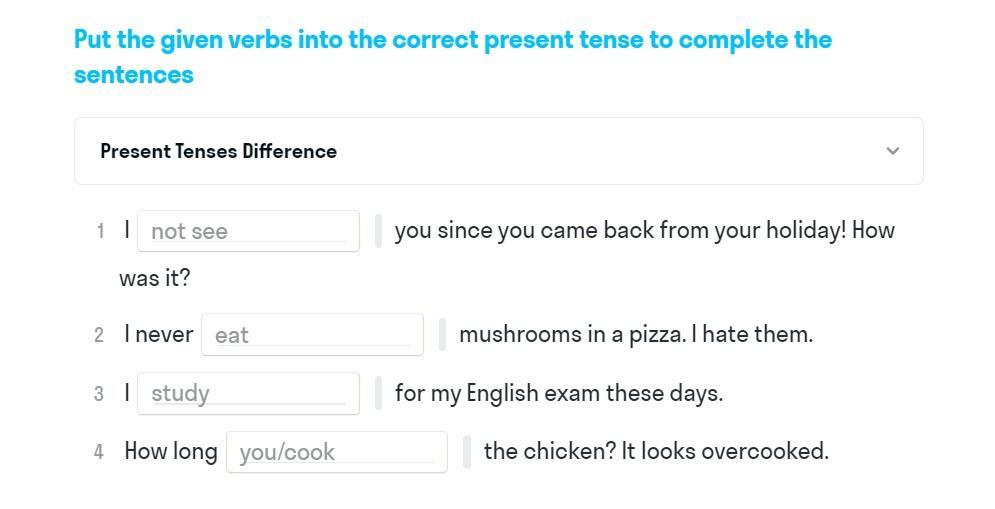Click sentence number 4
The height and width of the screenshot is (509, 995).
point(99,452)
